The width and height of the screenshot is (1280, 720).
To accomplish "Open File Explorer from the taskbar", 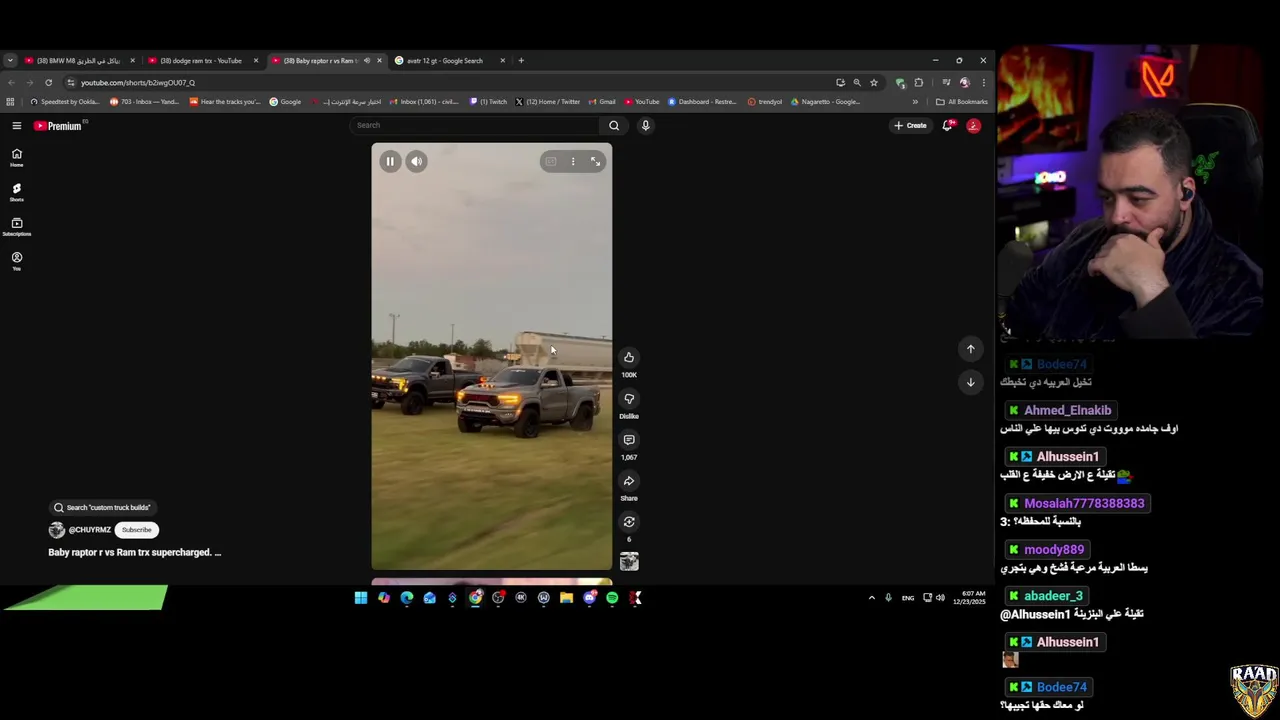I will [566, 598].
